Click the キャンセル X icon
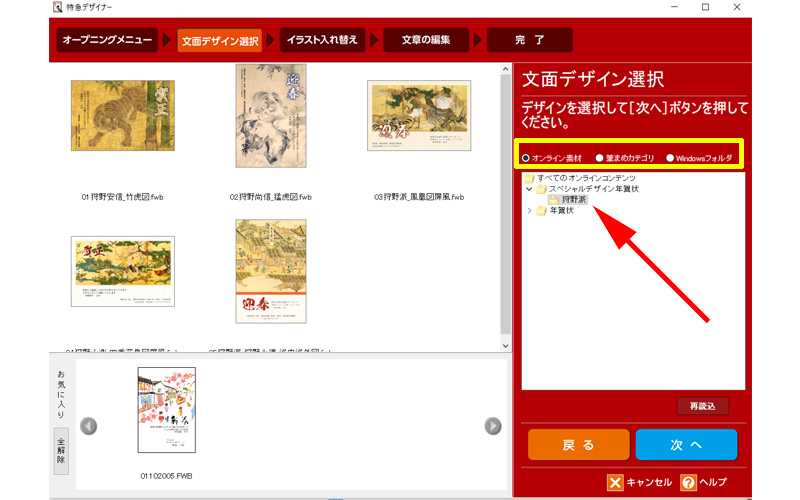Screen dimensions: 800x500 click(x=615, y=482)
